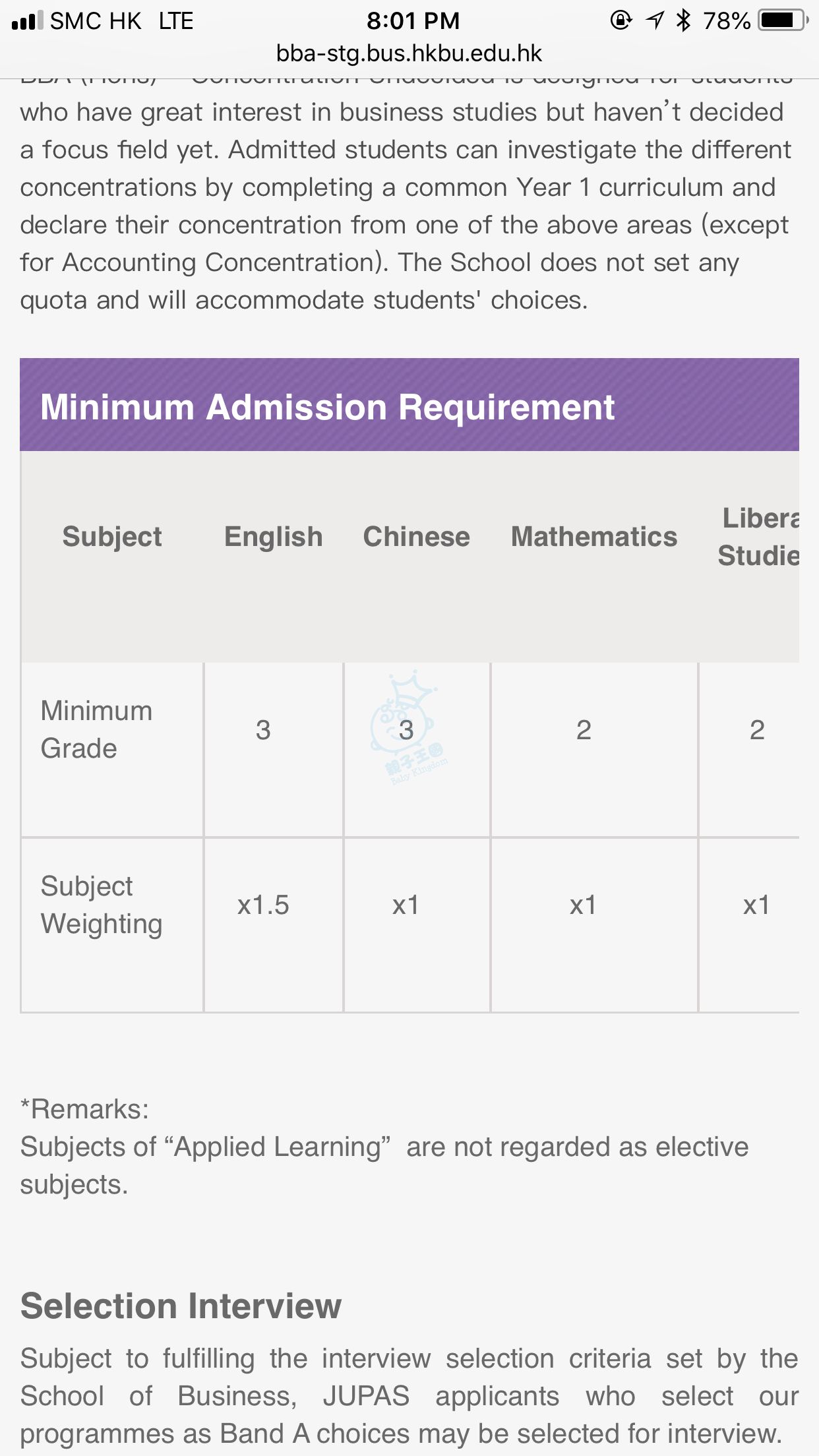Tap the rotation lock icon
Screen dimensions: 819x1456
coord(621,21)
